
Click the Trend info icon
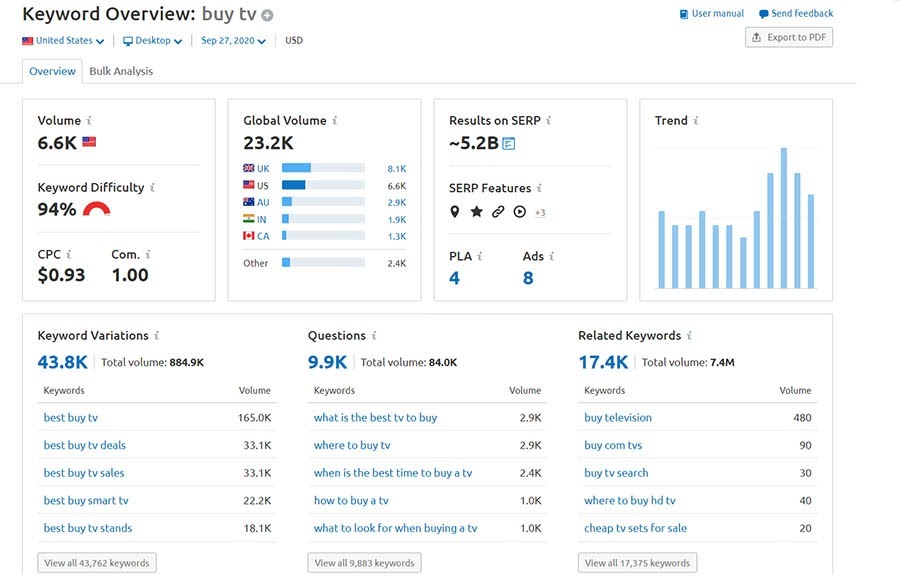696,121
